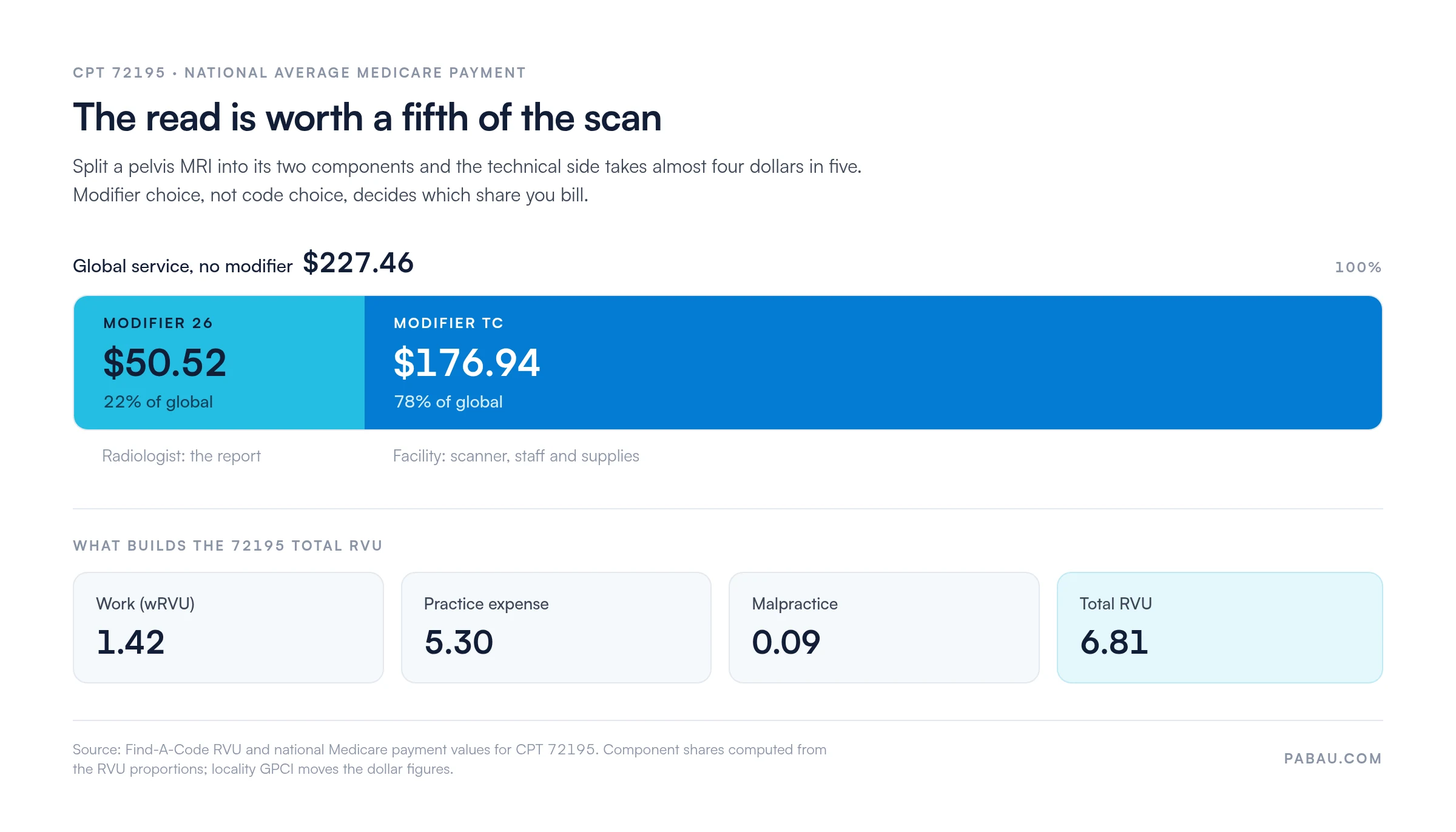The image size is (1456, 832).
Task: Click the 'Facility: scanner, staff and supplies' caption
Action: click(x=516, y=456)
